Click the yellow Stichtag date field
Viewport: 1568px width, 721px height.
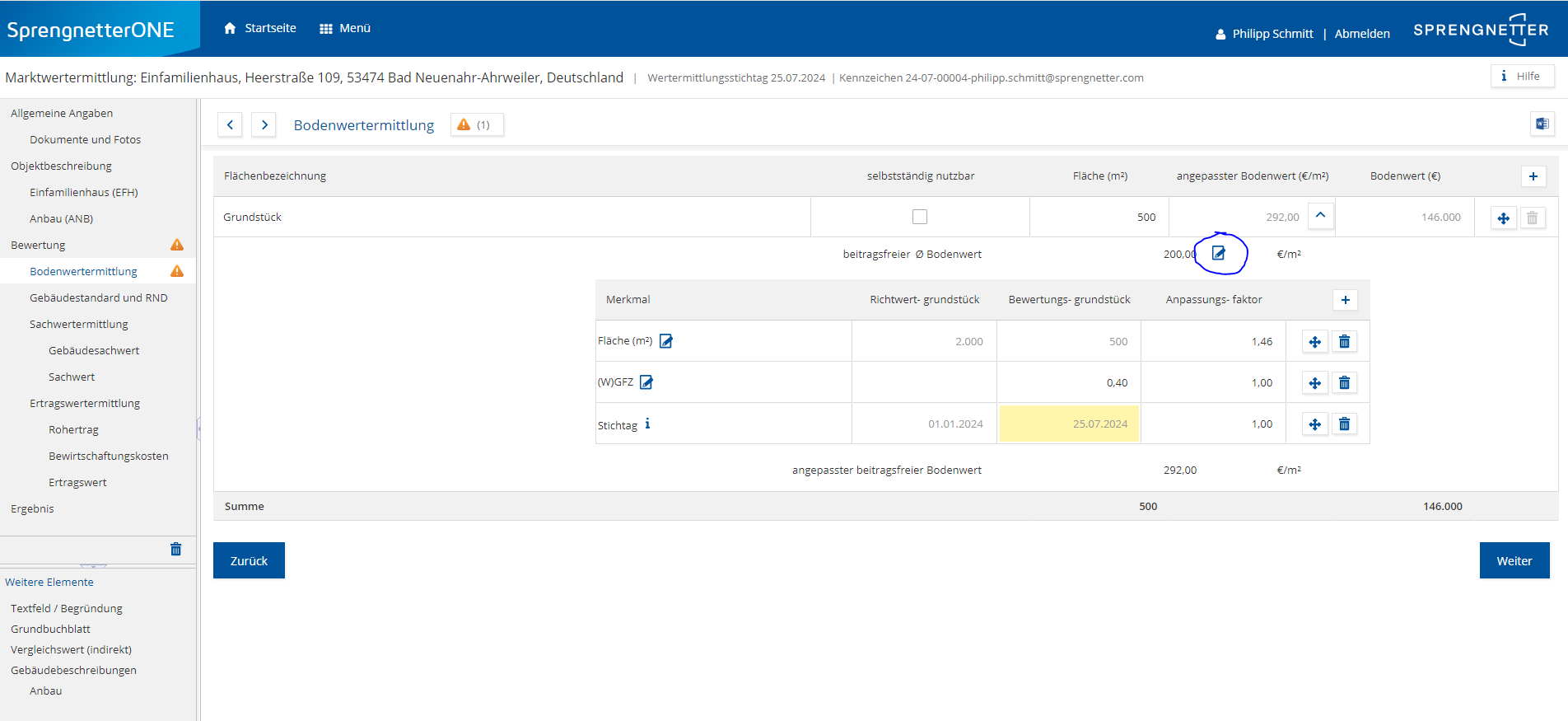point(1069,424)
